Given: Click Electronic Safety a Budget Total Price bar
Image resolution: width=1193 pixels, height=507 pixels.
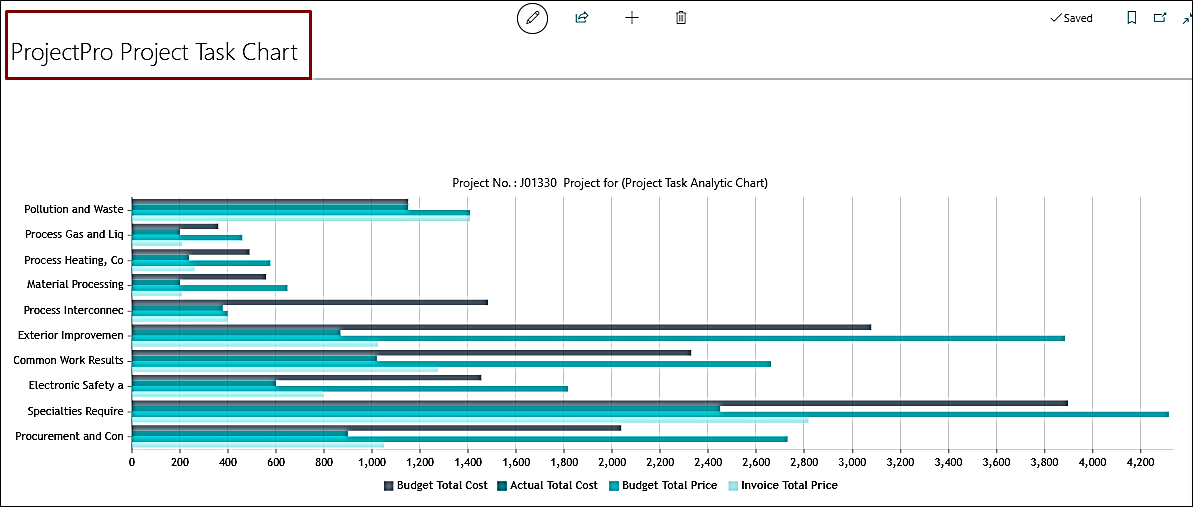Looking at the screenshot, I should point(350,388).
